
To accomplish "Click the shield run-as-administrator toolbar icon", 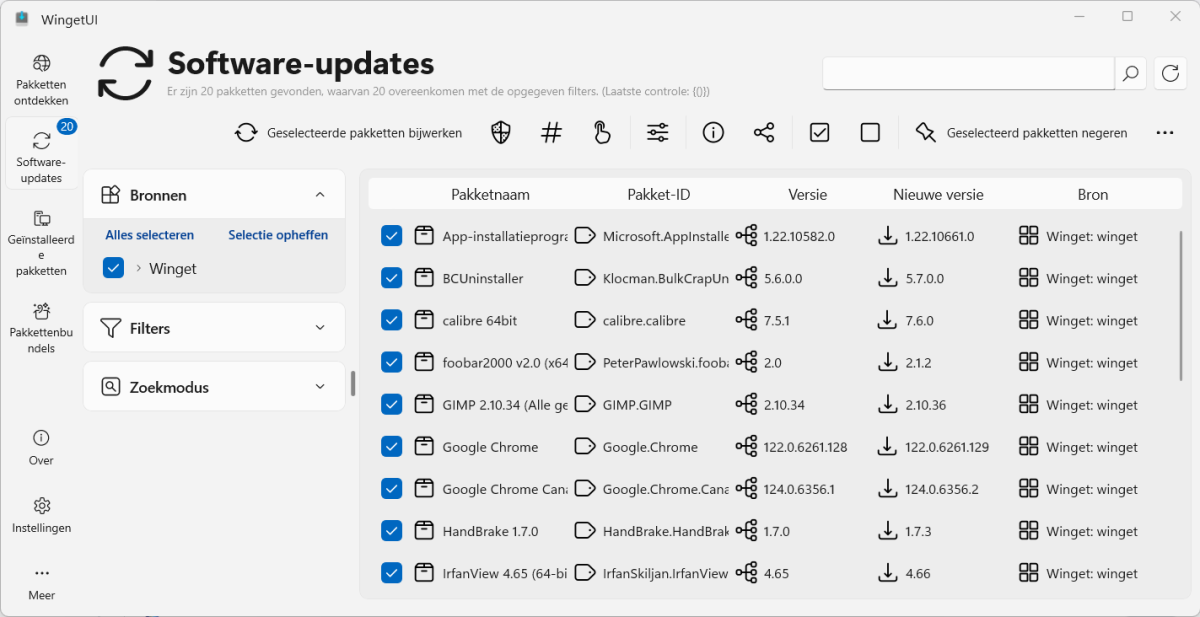I will pyautogui.click(x=501, y=133).
